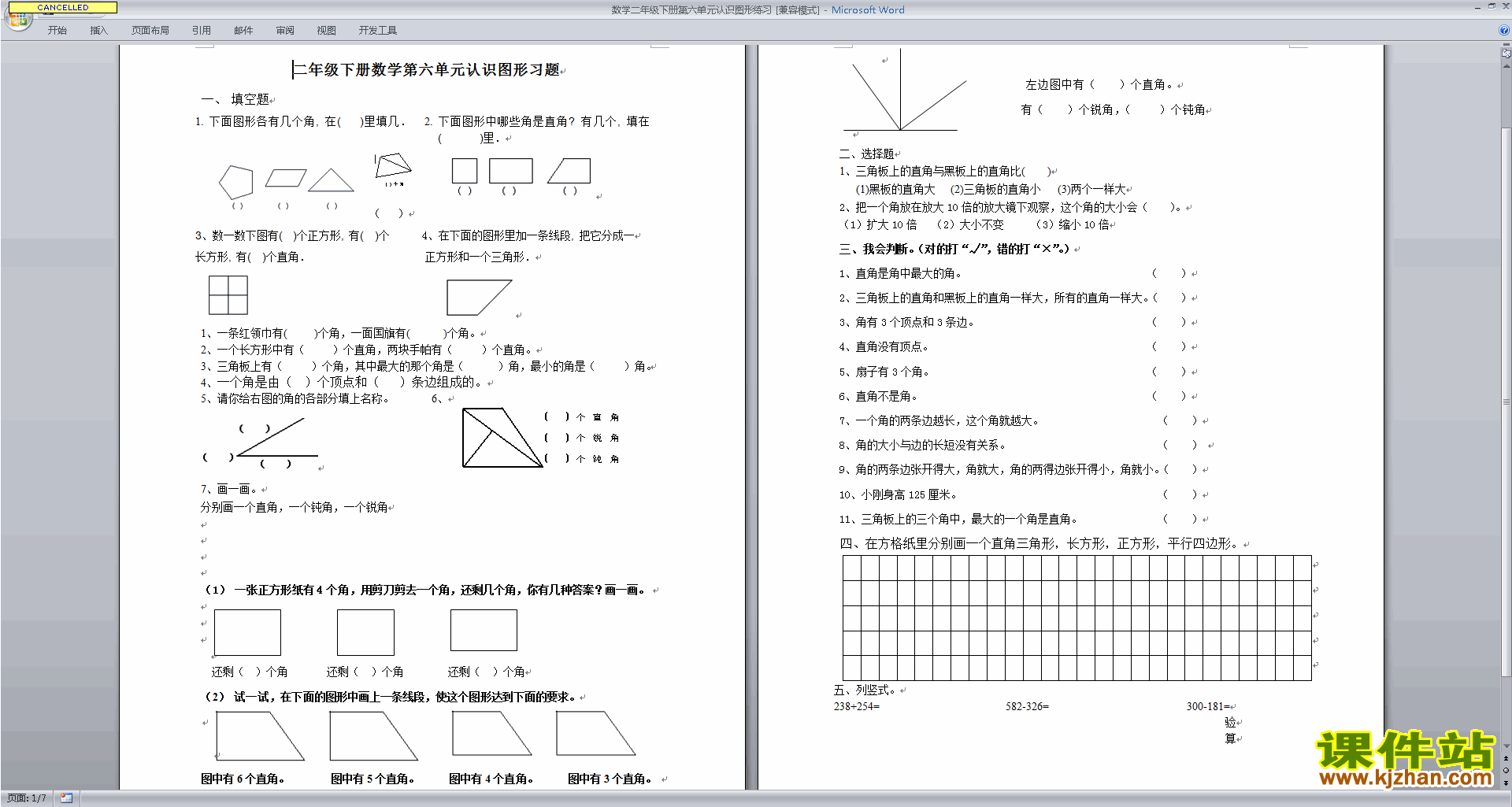Open the 插入 ribbon tab

[x=98, y=31]
